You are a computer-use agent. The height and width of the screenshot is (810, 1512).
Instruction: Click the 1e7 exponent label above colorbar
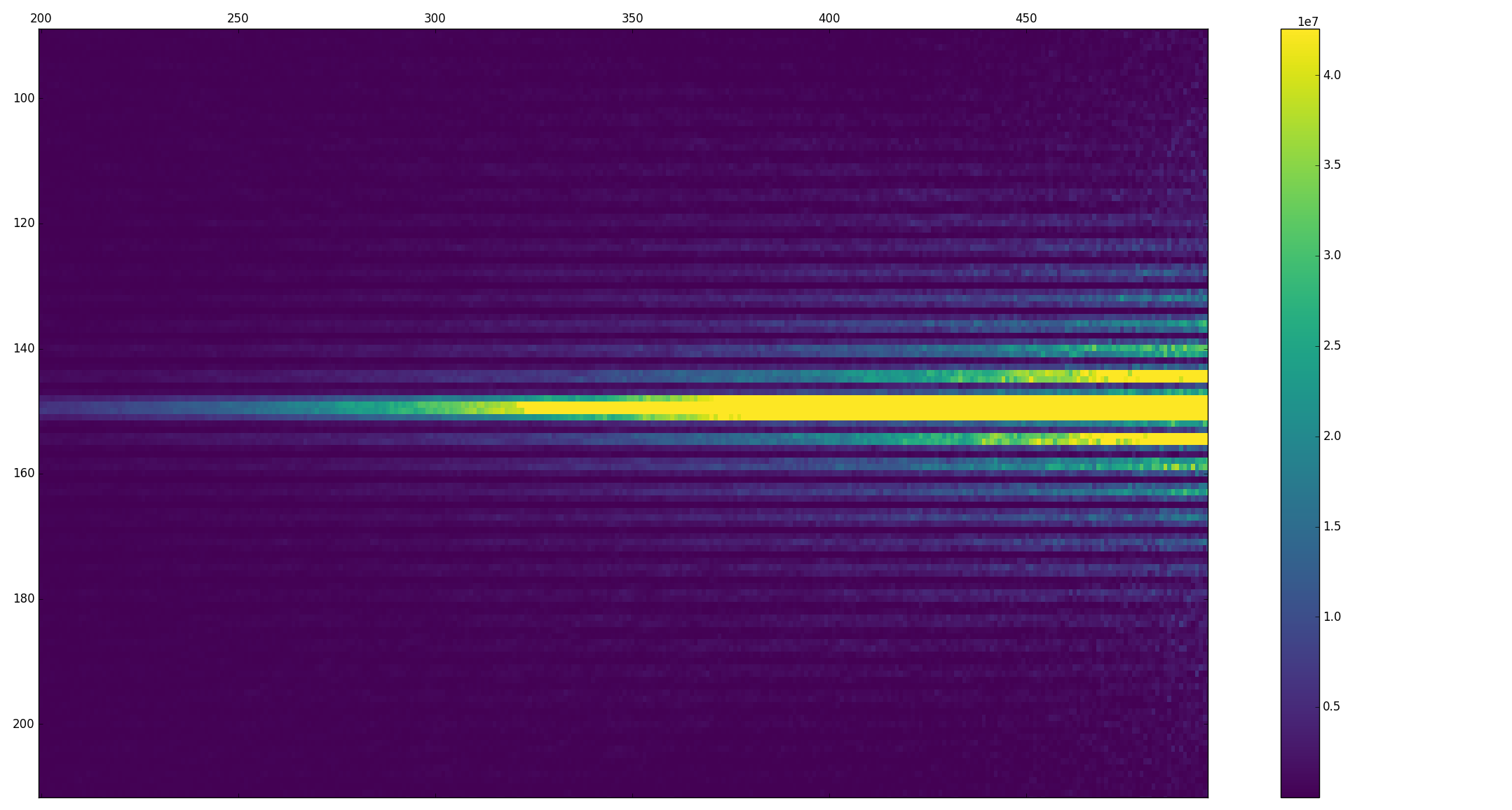point(1308,22)
